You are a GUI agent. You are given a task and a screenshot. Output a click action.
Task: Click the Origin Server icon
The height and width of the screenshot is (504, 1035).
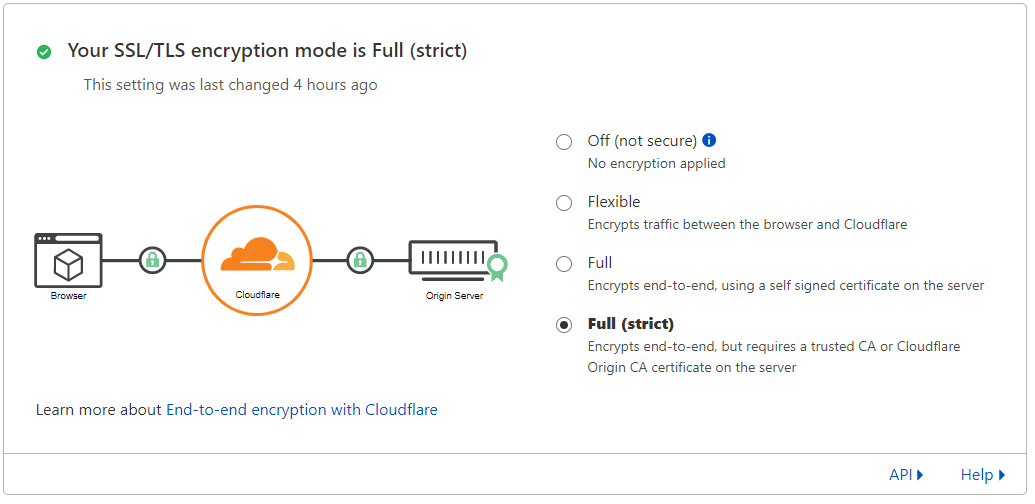click(452, 259)
